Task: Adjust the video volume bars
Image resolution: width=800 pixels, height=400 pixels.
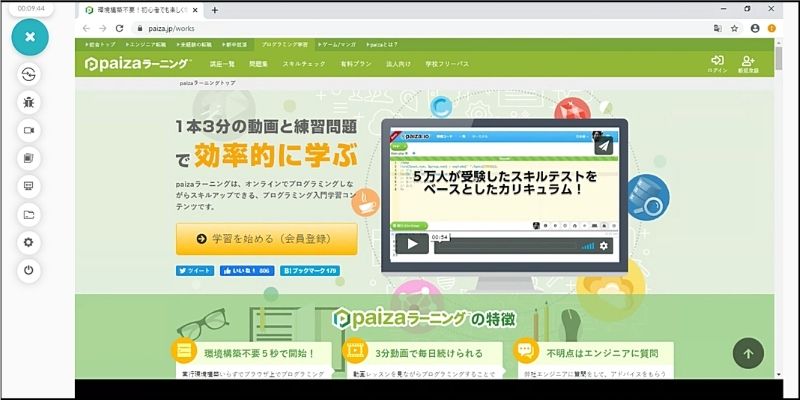Action: [588, 246]
